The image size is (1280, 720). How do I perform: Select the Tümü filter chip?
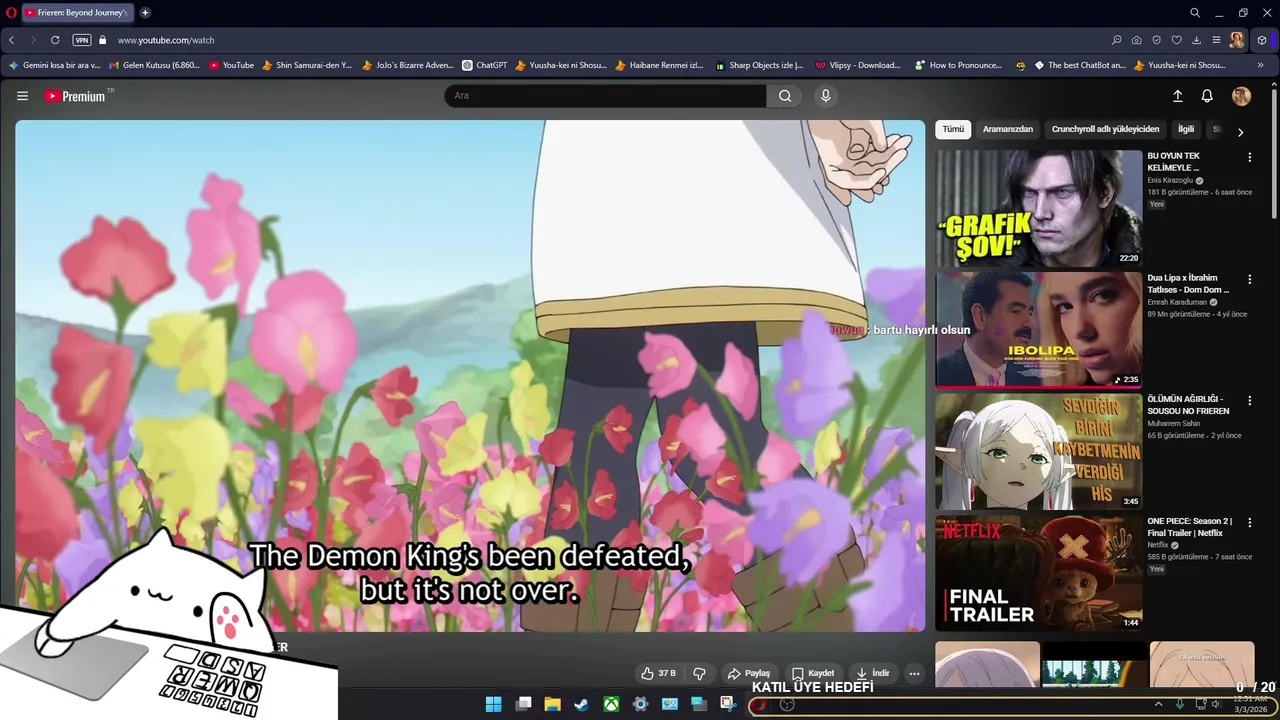point(953,129)
